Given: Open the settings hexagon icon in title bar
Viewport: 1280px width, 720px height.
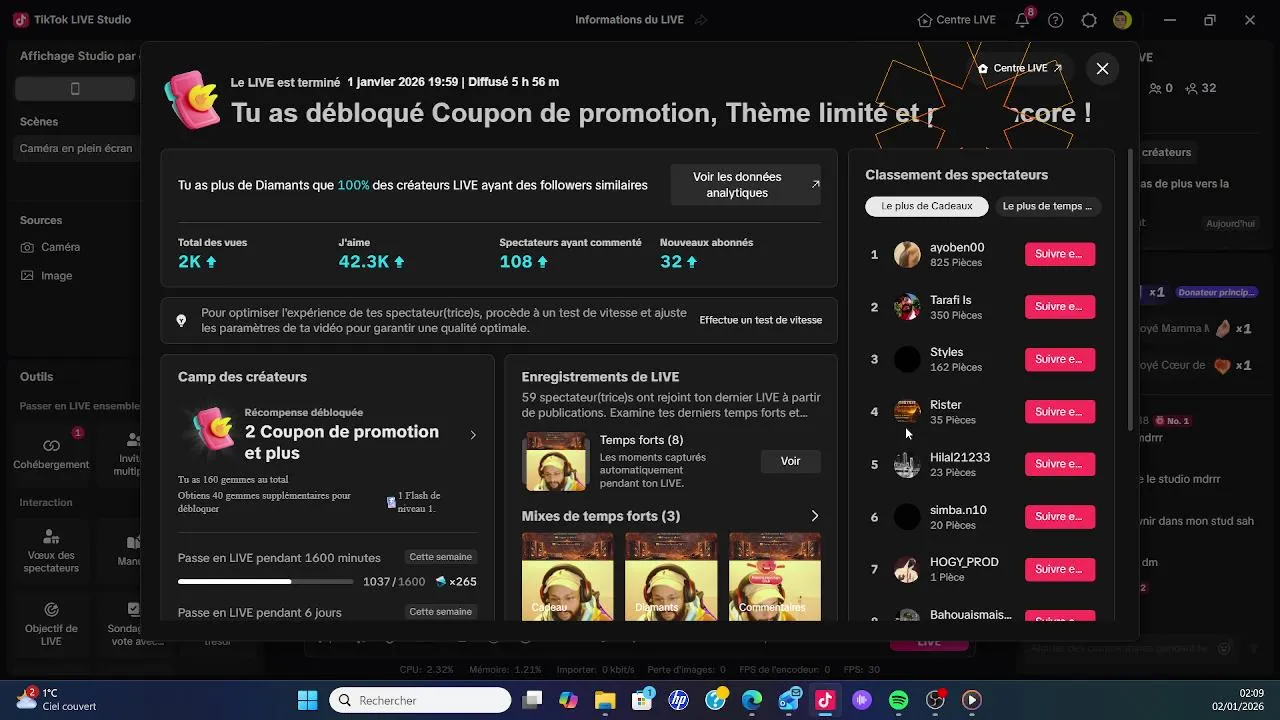Looking at the screenshot, I should [1089, 20].
